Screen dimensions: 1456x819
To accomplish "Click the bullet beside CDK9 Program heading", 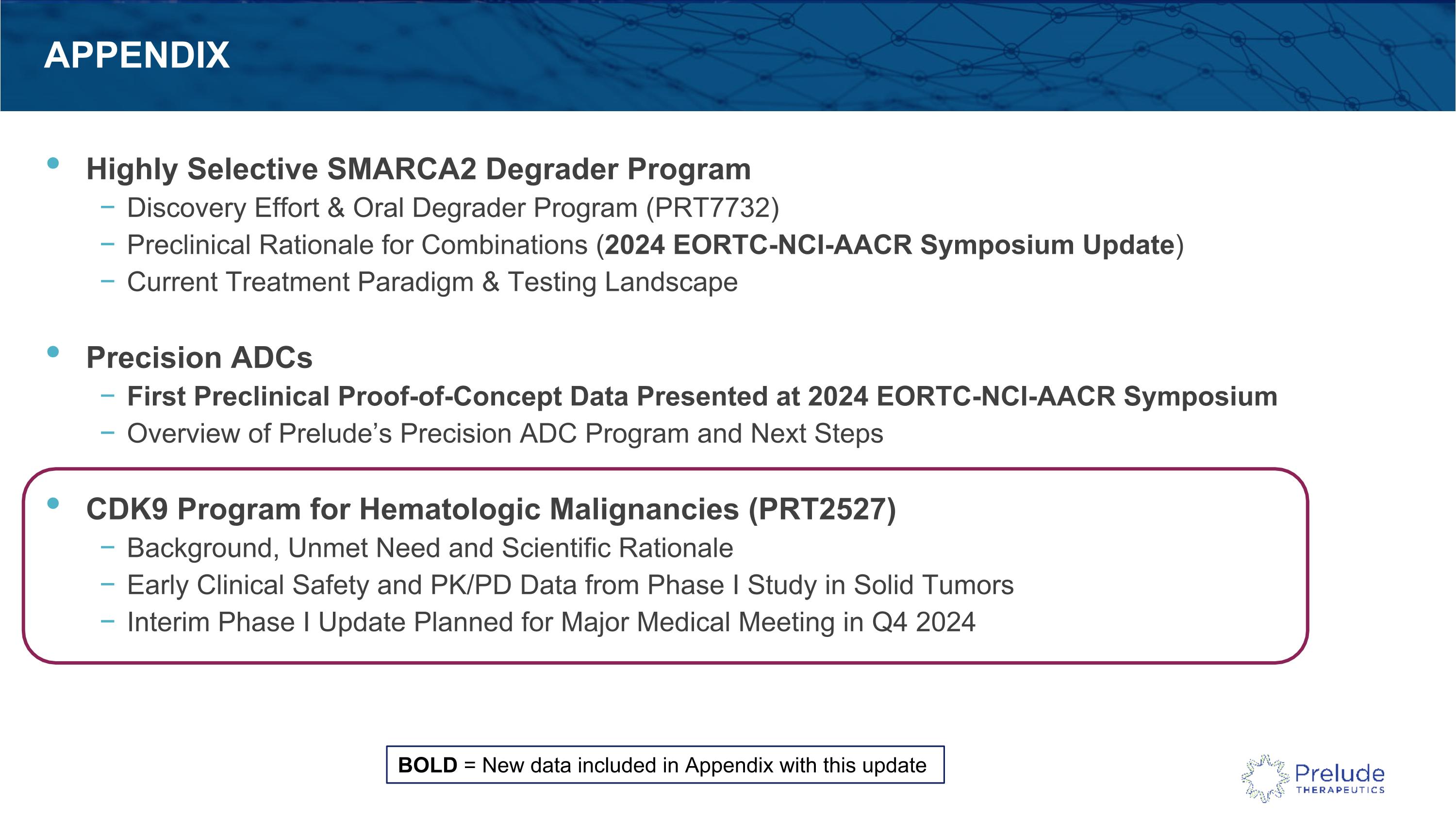I will click(x=53, y=503).
